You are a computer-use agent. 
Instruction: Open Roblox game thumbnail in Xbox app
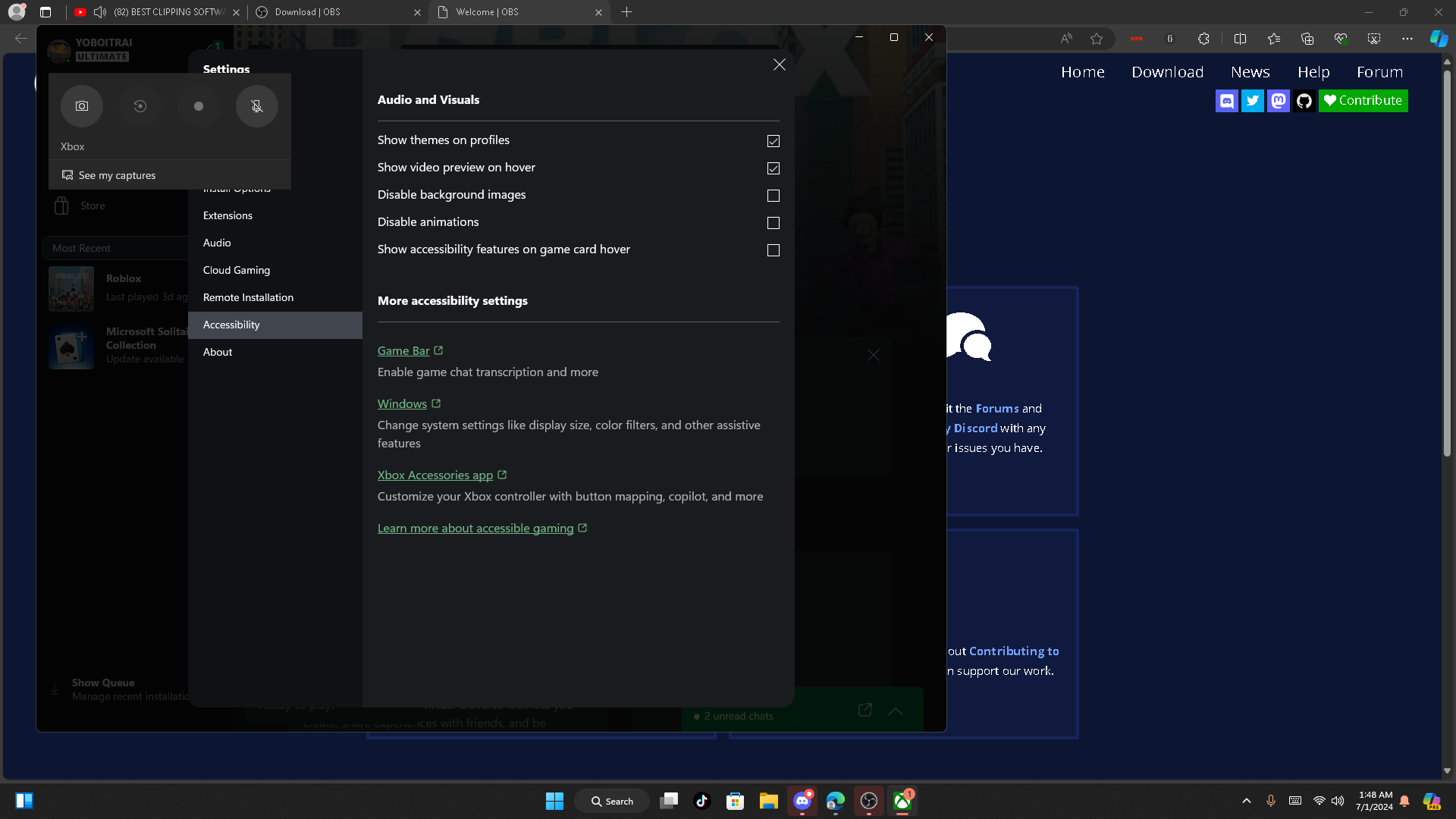tap(71, 288)
